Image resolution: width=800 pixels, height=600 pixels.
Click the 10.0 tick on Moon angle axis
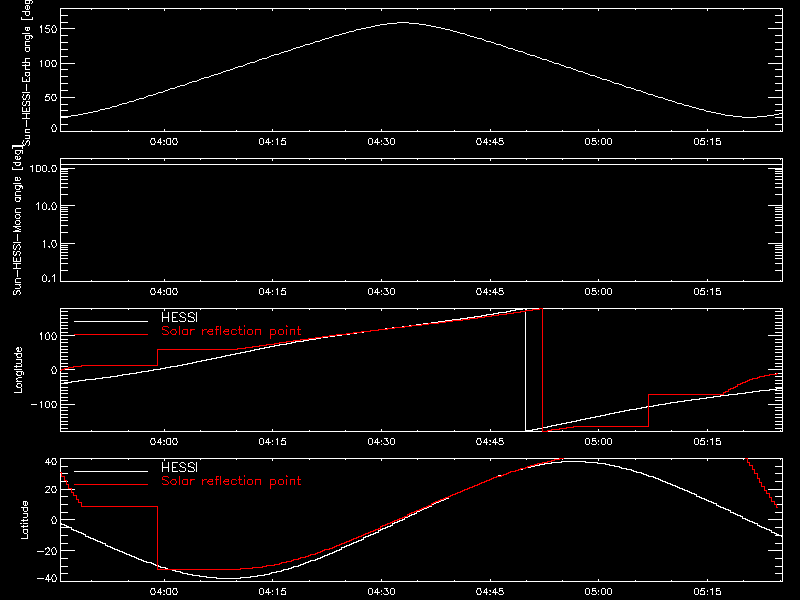click(x=46, y=206)
